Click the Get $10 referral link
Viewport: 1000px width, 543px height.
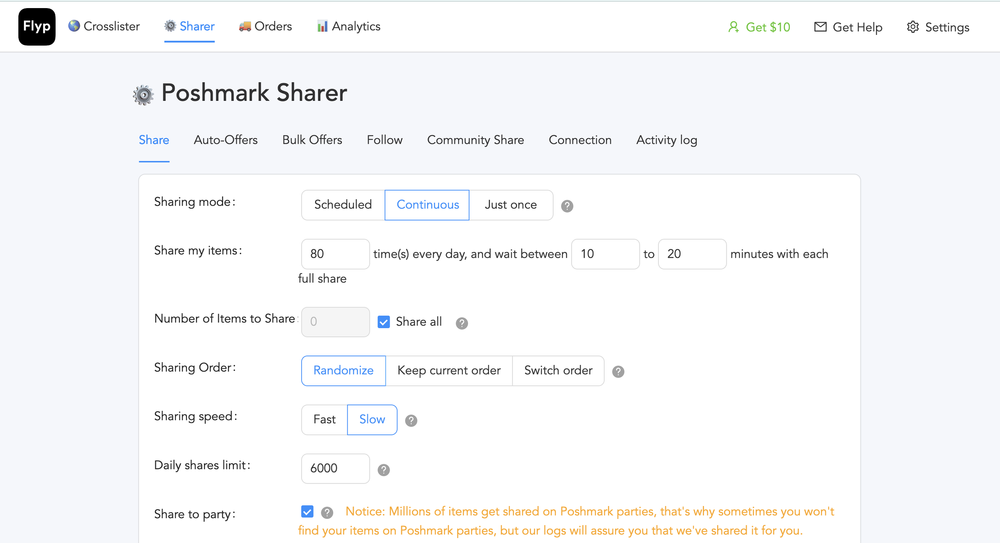[x=759, y=27]
